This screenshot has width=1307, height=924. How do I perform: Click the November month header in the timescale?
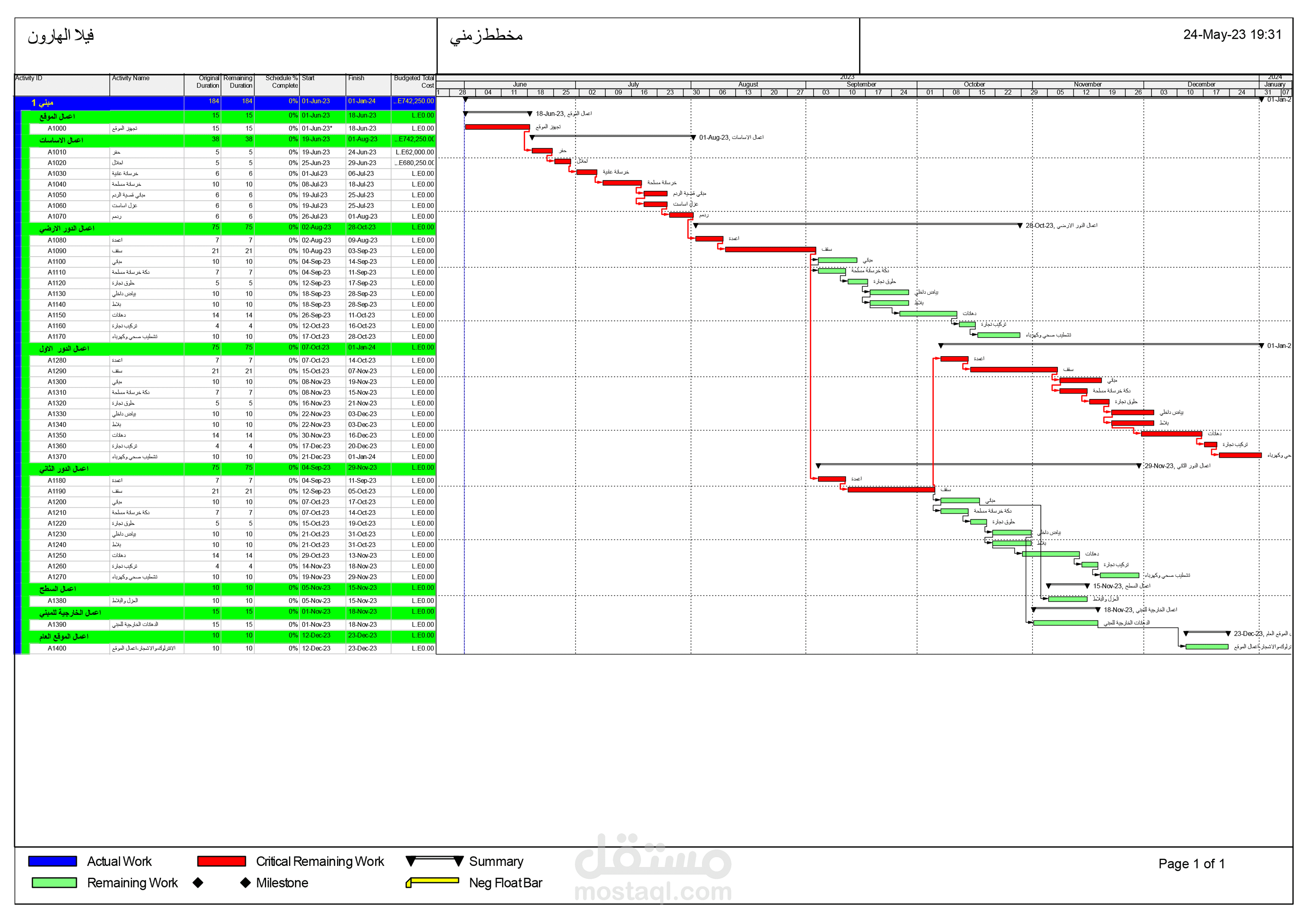point(1087,84)
